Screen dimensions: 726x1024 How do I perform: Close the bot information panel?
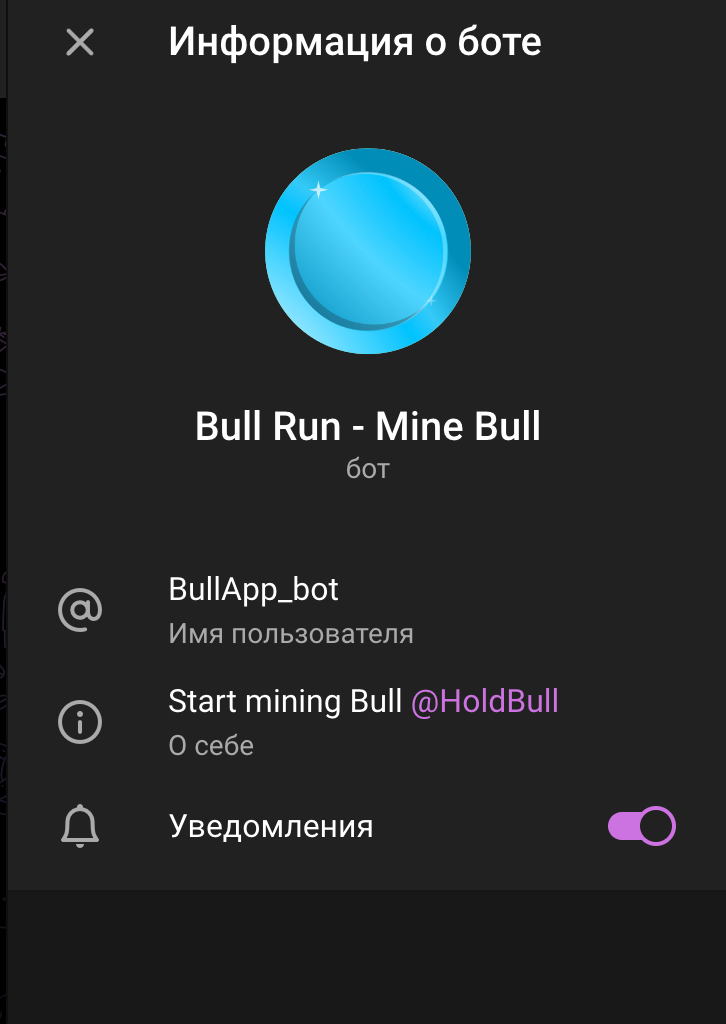pos(80,42)
